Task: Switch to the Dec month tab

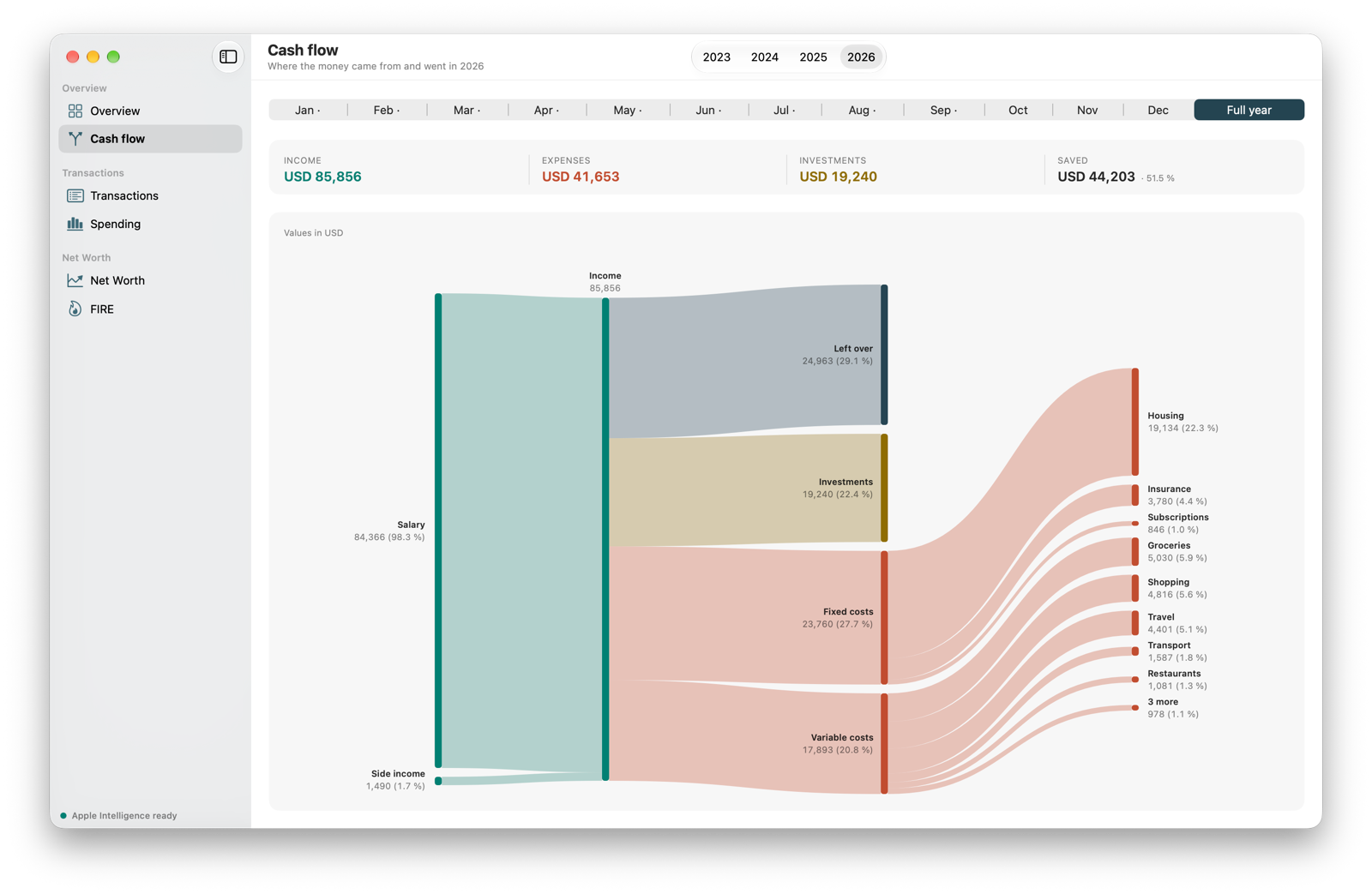Action: [x=1158, y=110]
